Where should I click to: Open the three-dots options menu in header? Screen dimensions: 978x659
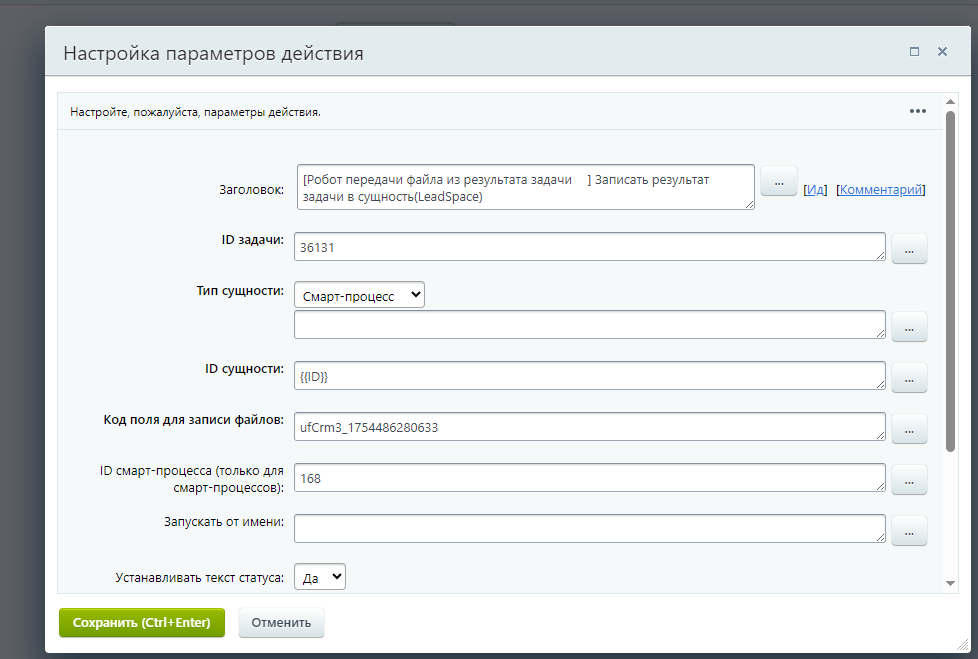pyautogui.click(x=917, y=111)
